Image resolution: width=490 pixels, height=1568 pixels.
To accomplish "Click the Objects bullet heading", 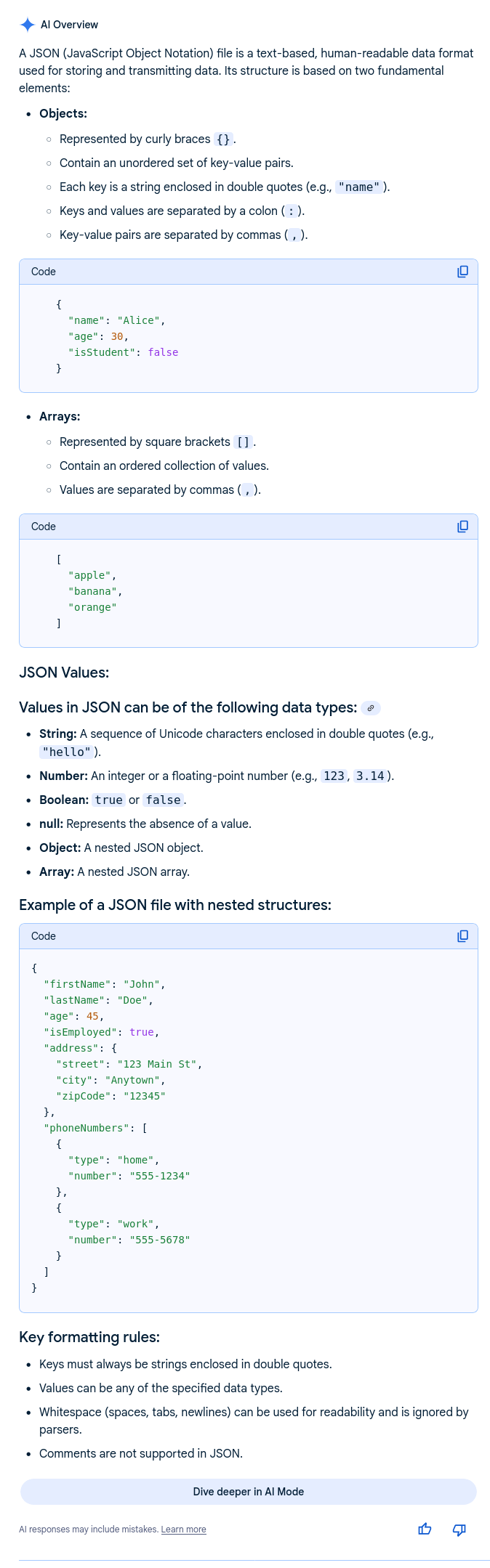I will [x=63, y=113].
